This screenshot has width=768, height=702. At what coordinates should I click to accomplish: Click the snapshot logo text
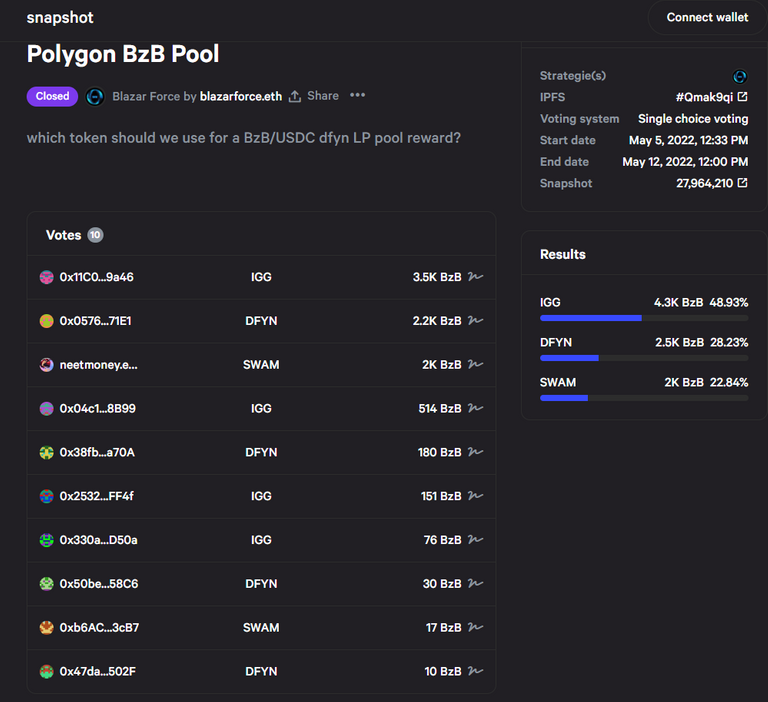point(60,18)
